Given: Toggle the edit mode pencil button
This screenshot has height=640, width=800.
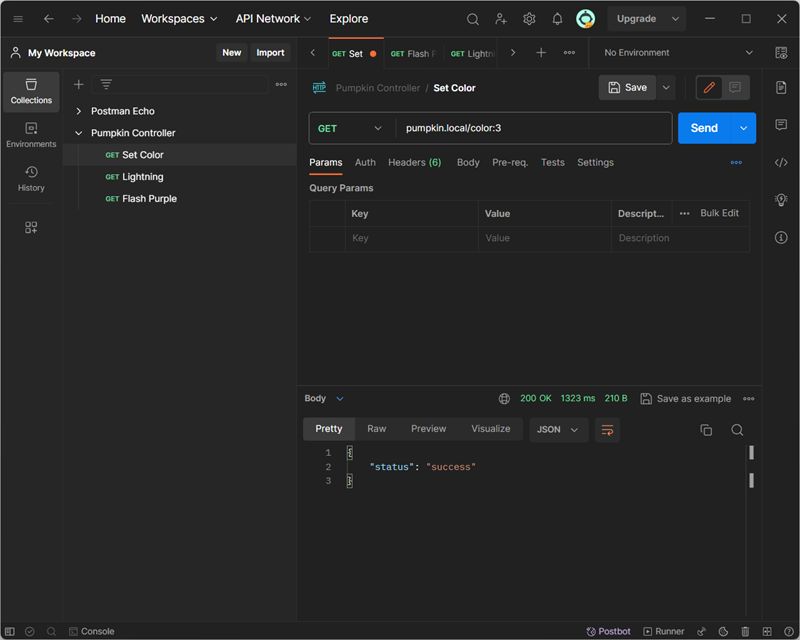Looking at the screenshot, I should click(x=709, y=88).
